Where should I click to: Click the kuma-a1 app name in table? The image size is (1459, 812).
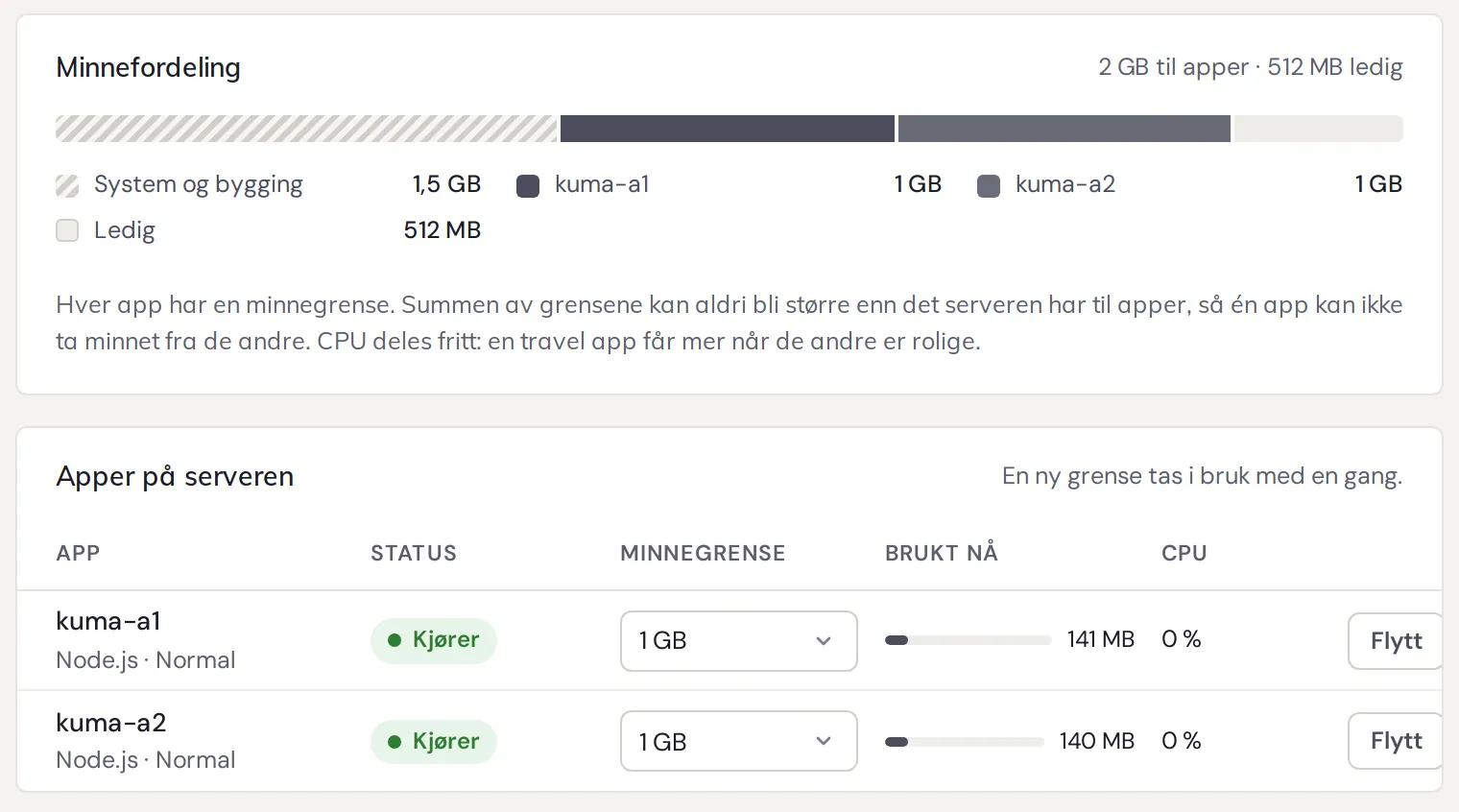click(108, 621)
